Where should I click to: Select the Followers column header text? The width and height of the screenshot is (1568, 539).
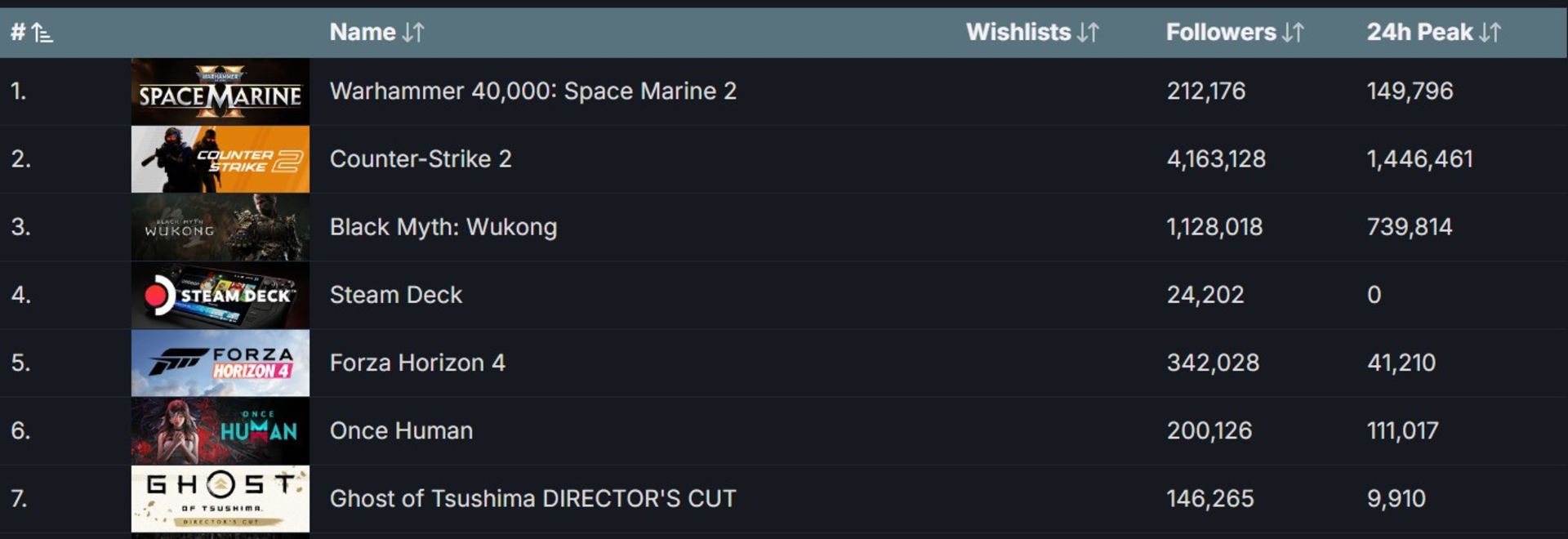tap(1221, 33)
